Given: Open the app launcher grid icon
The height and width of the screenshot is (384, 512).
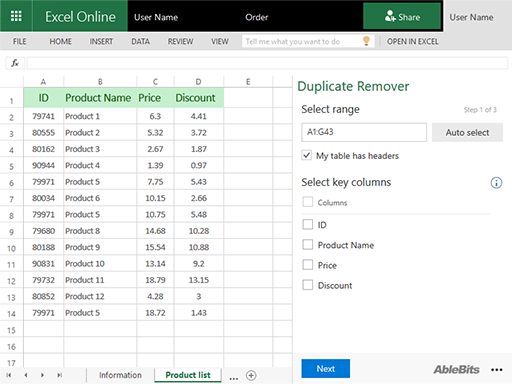Looking at the screenshot, I should pos(16,16).
